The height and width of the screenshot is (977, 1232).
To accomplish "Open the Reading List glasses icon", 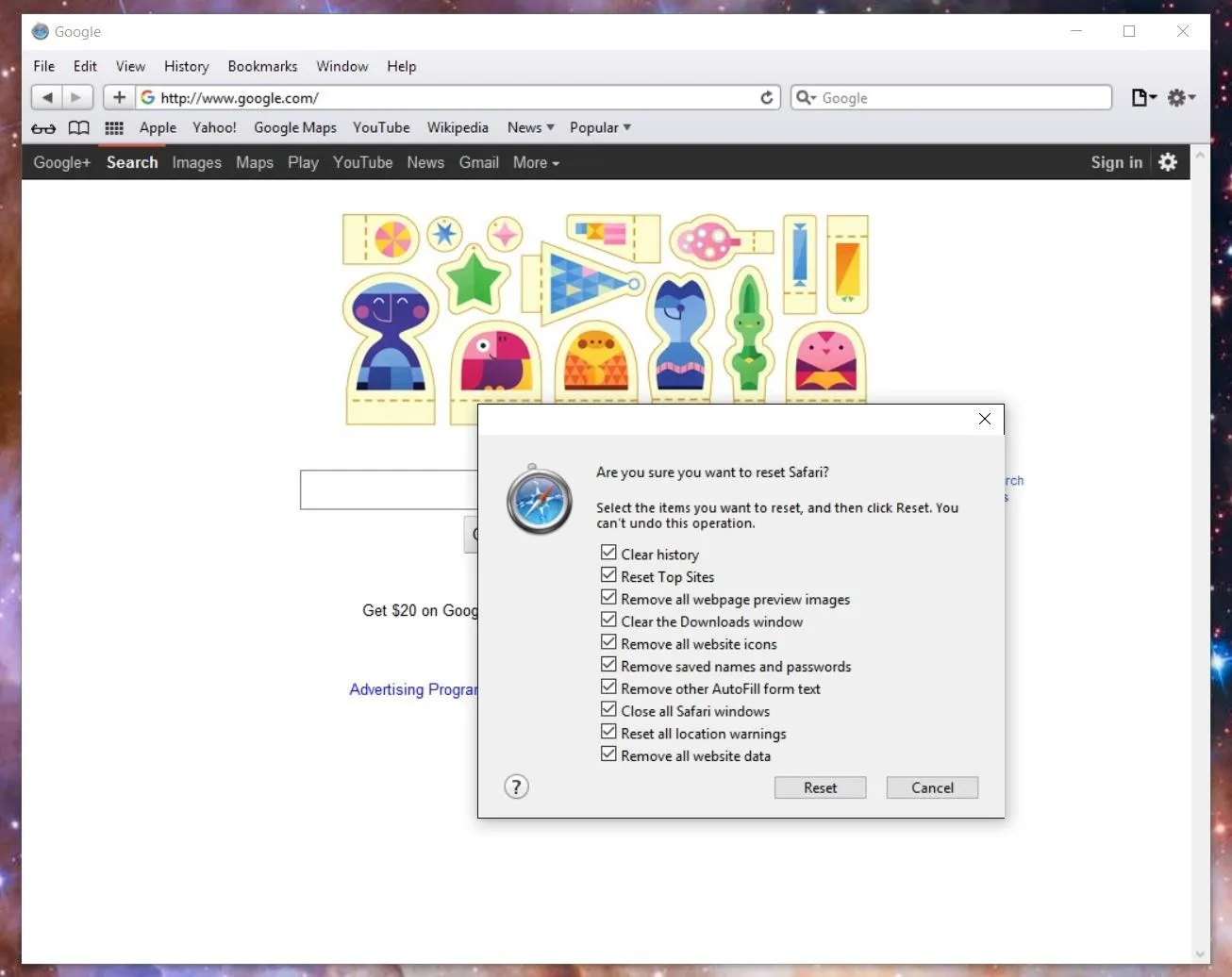I will pos(43,128).
